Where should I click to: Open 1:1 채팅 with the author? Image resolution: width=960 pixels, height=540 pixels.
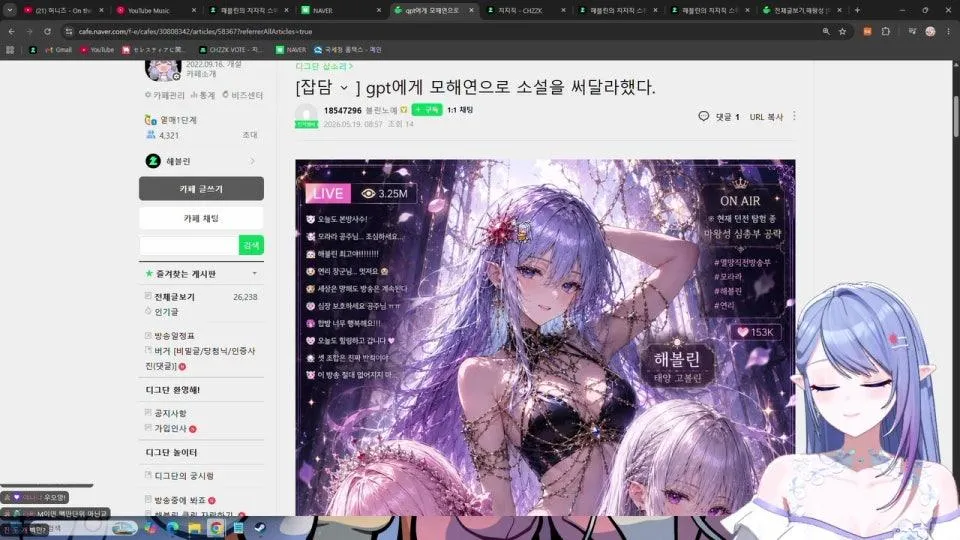tap(460, 110)
